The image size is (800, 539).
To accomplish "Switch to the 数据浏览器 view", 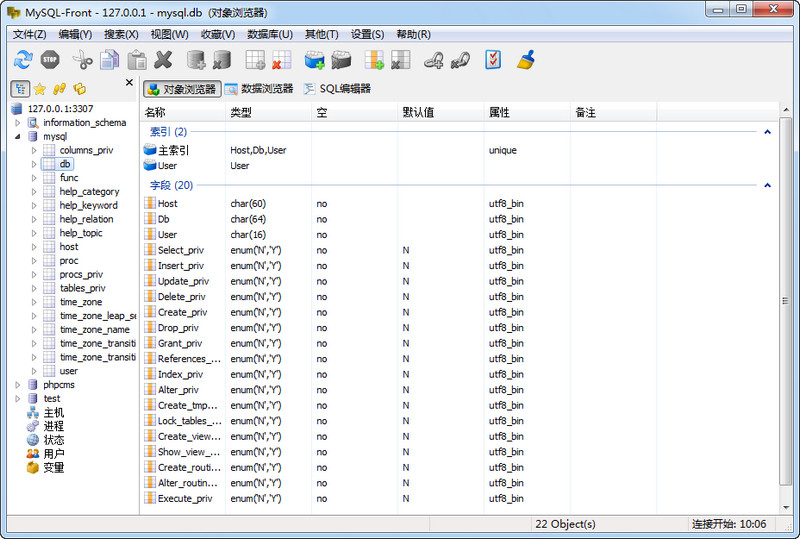I will (259, 89).
